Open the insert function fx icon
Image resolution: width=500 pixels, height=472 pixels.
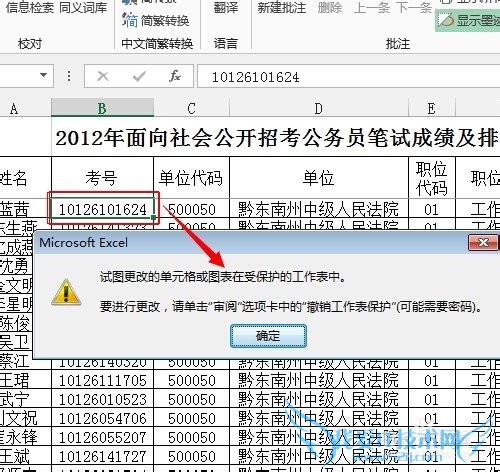coord(175,76)
